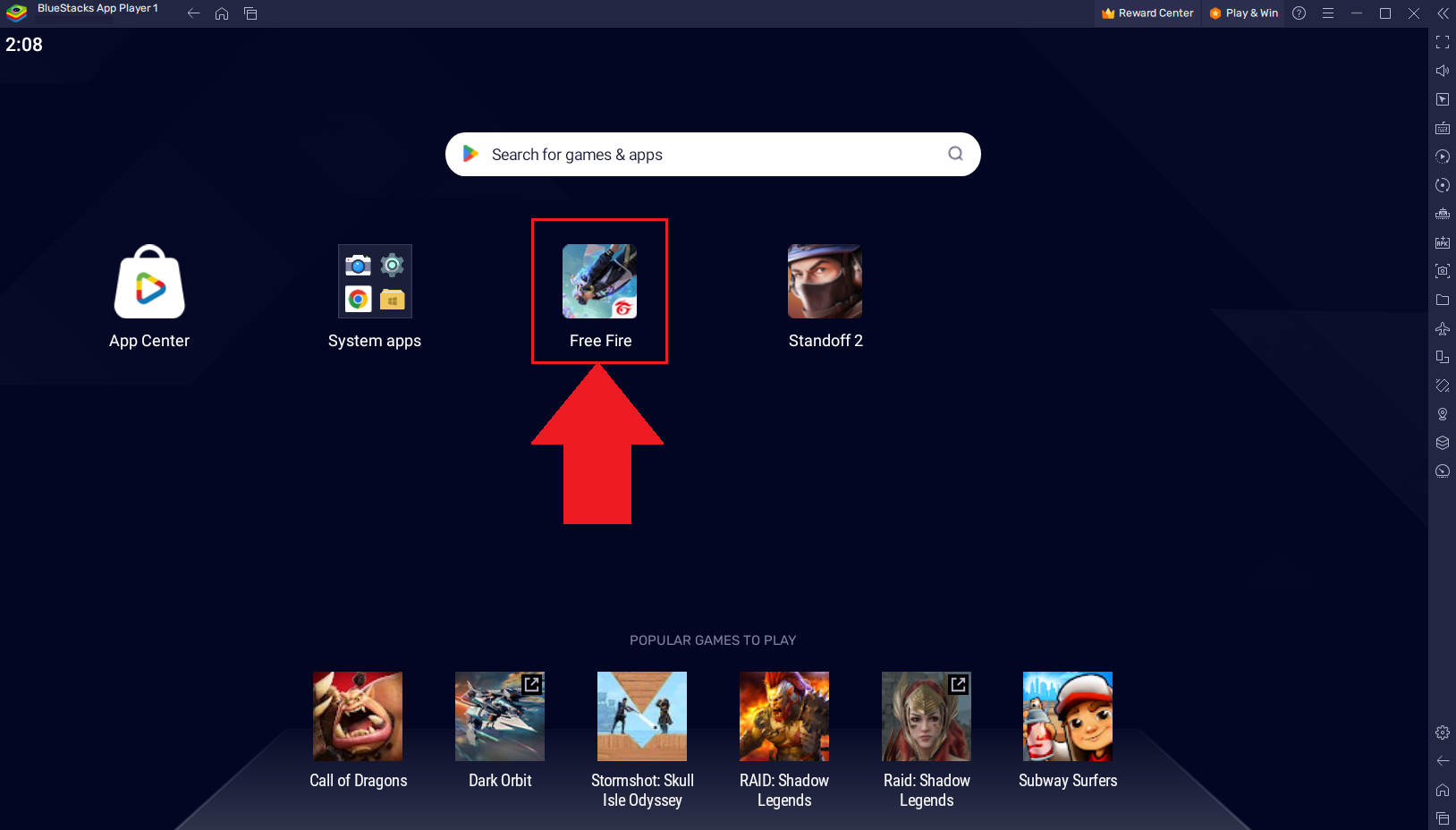Open the volume control in the sidebar

point(1442,70)
